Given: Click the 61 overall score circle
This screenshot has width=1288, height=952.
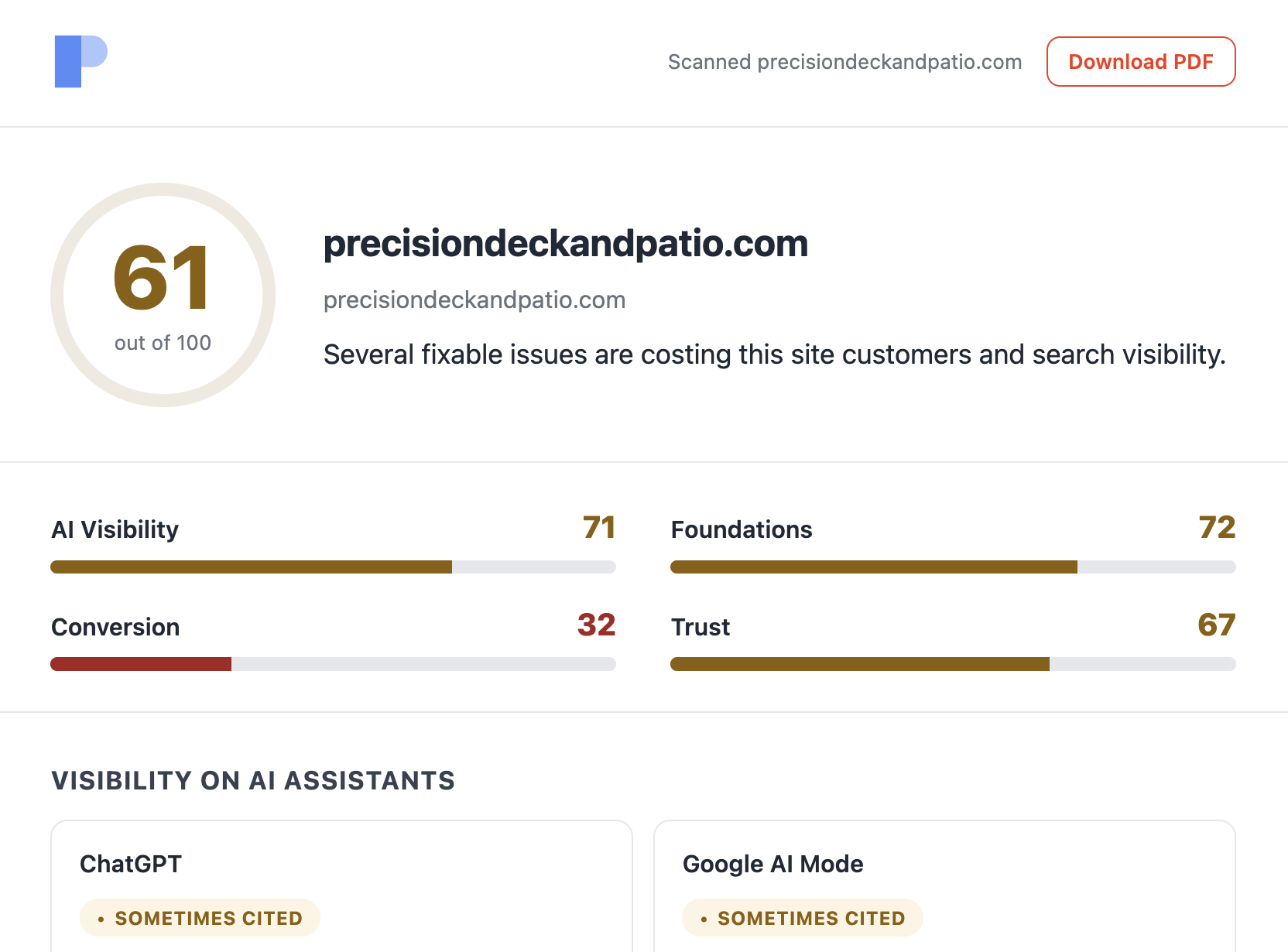Looking at the screenshot, I should [163, 295].
